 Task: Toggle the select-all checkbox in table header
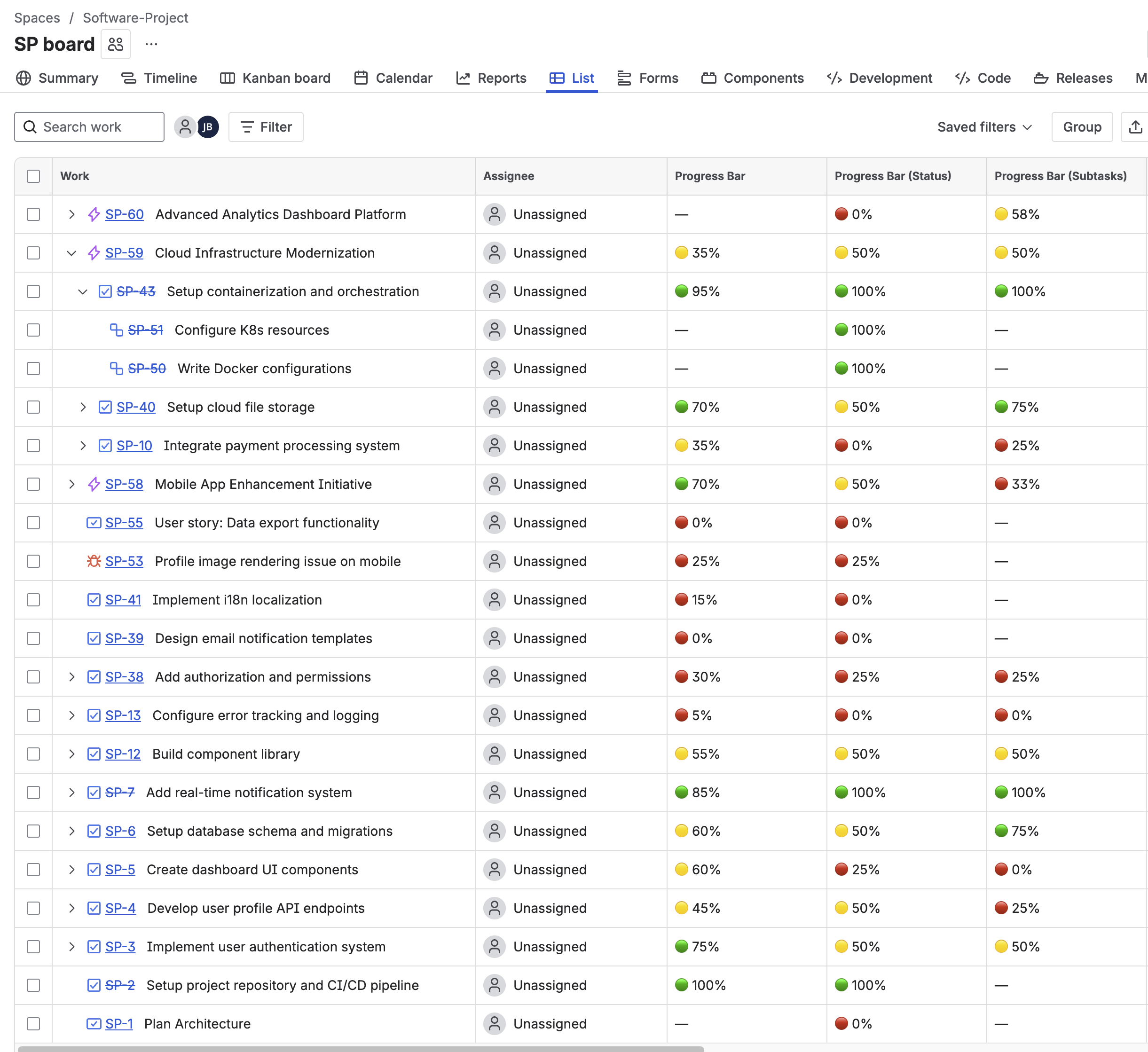pos(33,176)
